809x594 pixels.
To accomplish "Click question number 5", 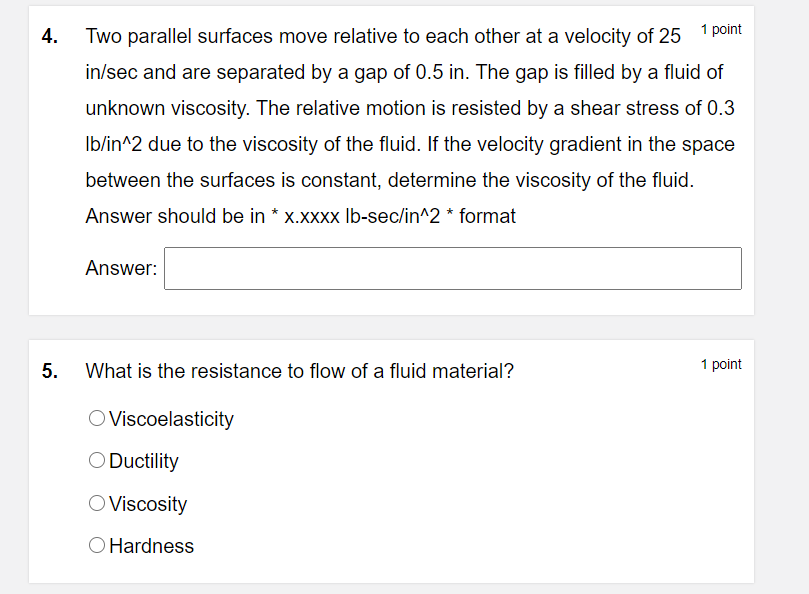I will coord(47,371).
